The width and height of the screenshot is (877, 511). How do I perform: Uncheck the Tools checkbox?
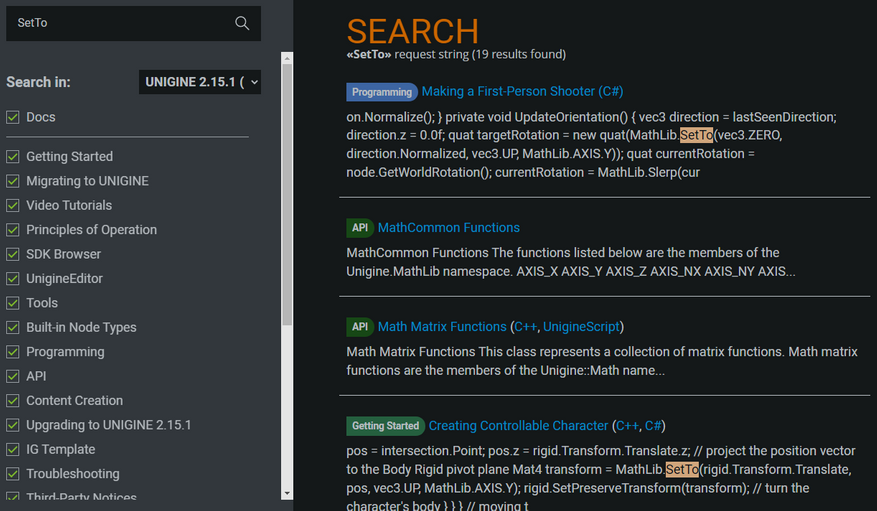[13, 303]
